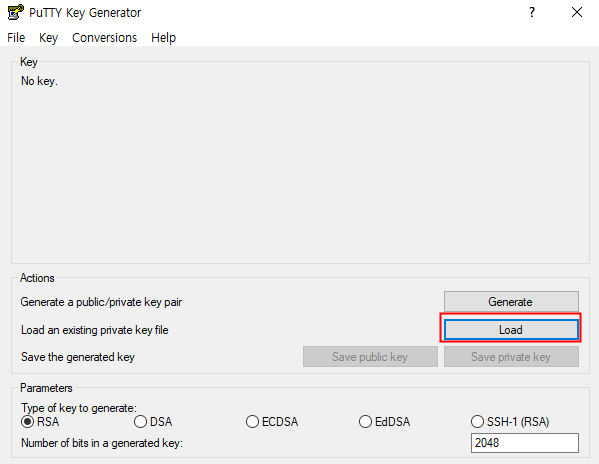Close the PuTTY Key Generator window

[577, 12]
